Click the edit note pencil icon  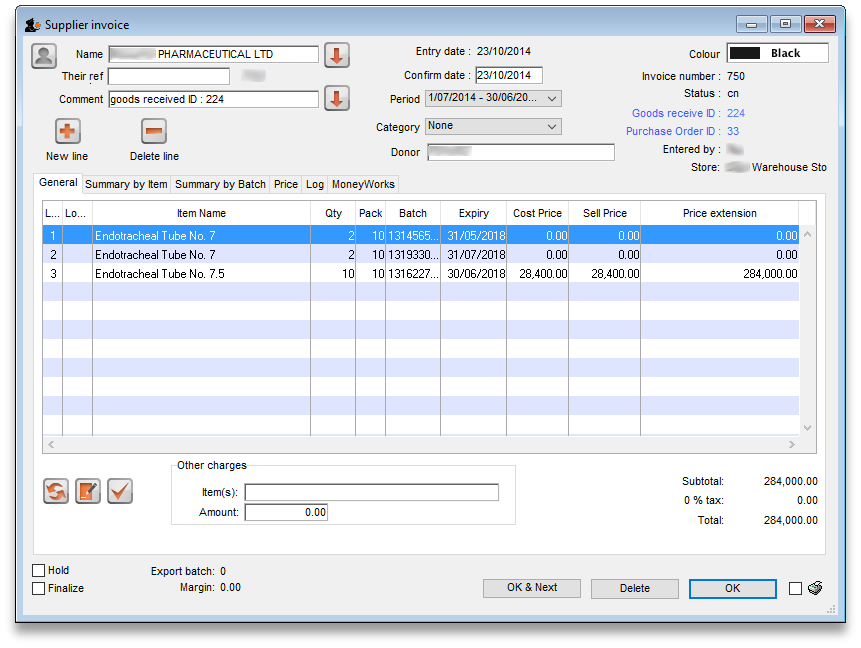pyautogui.click(x=88, y=491)
